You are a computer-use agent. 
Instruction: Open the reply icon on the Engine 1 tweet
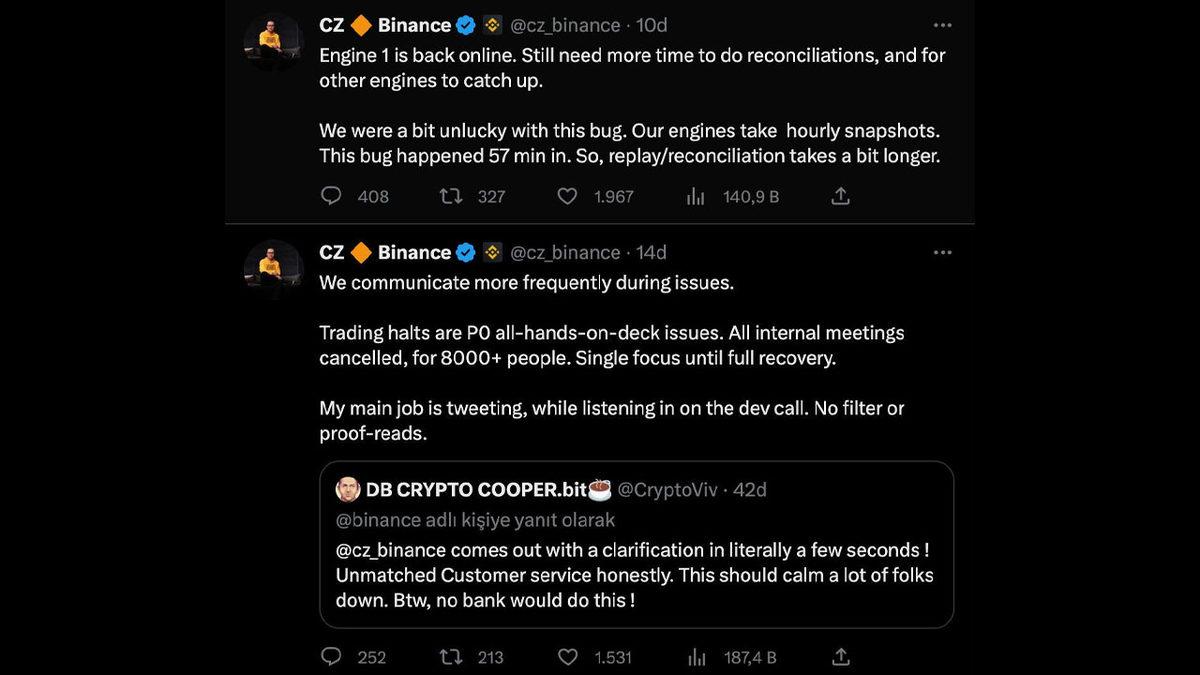pos(331,196)
